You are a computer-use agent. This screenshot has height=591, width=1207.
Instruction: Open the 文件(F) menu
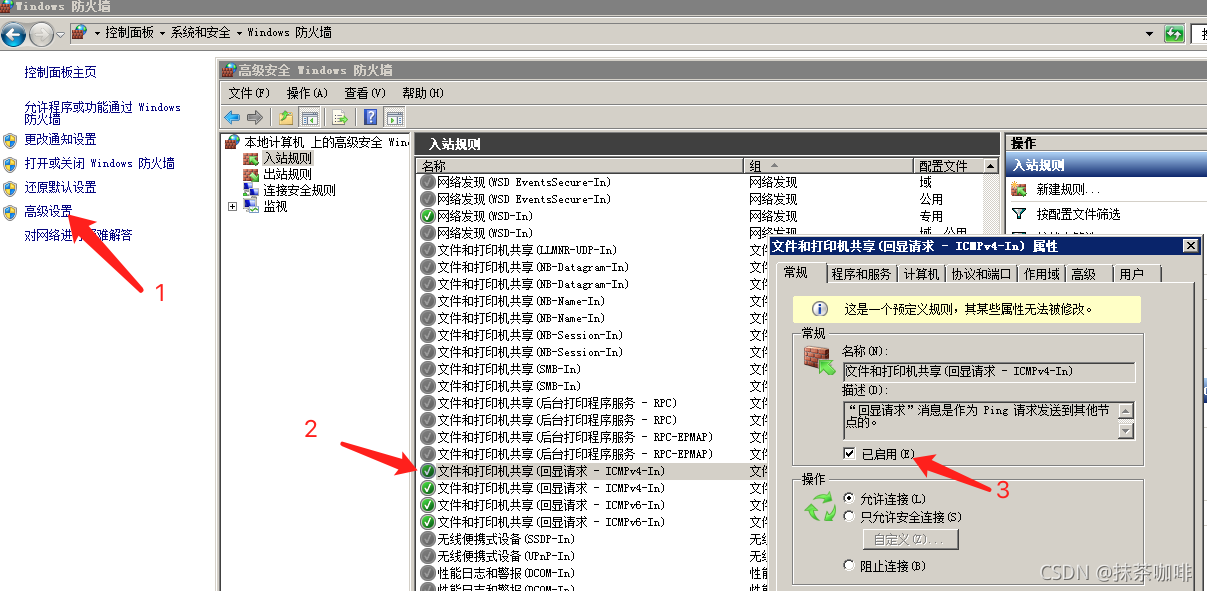point(249,93)
